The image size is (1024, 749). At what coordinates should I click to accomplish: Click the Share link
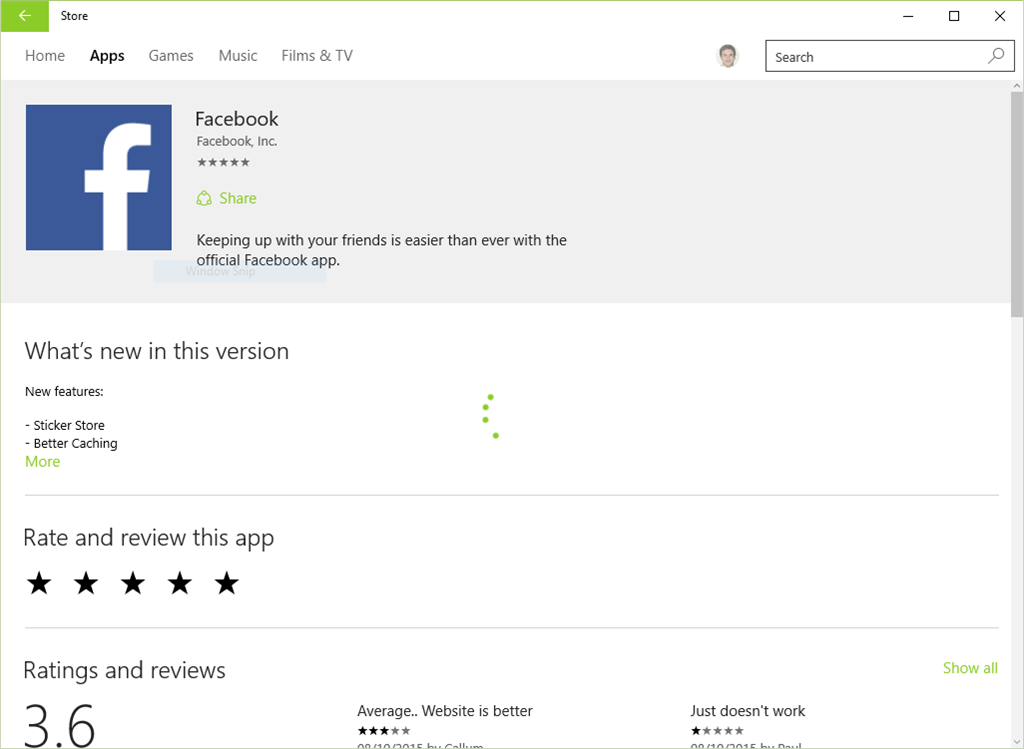point(238,198)
